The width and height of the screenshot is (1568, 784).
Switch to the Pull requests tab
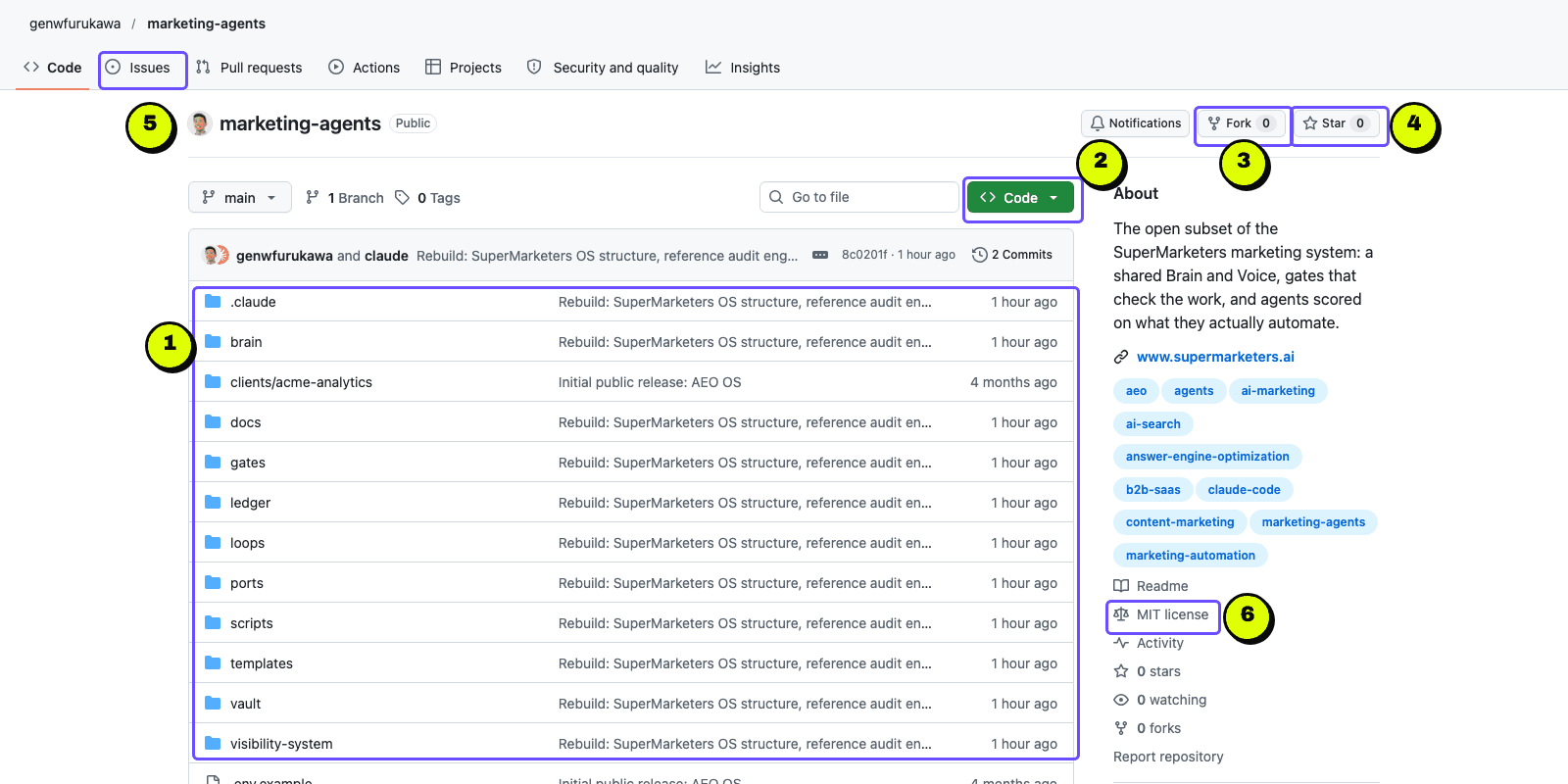249,68
